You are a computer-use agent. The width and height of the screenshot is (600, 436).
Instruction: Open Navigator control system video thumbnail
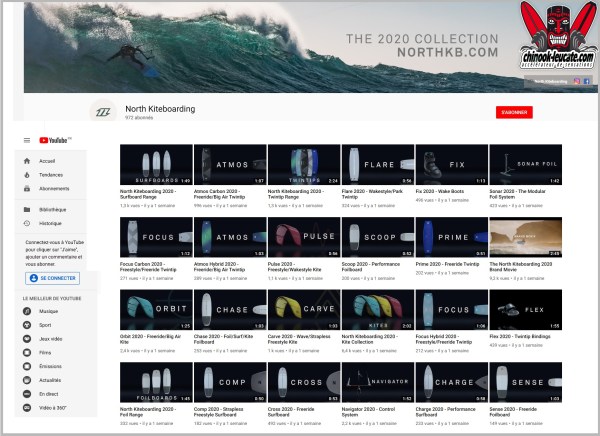tap(378, 382)
